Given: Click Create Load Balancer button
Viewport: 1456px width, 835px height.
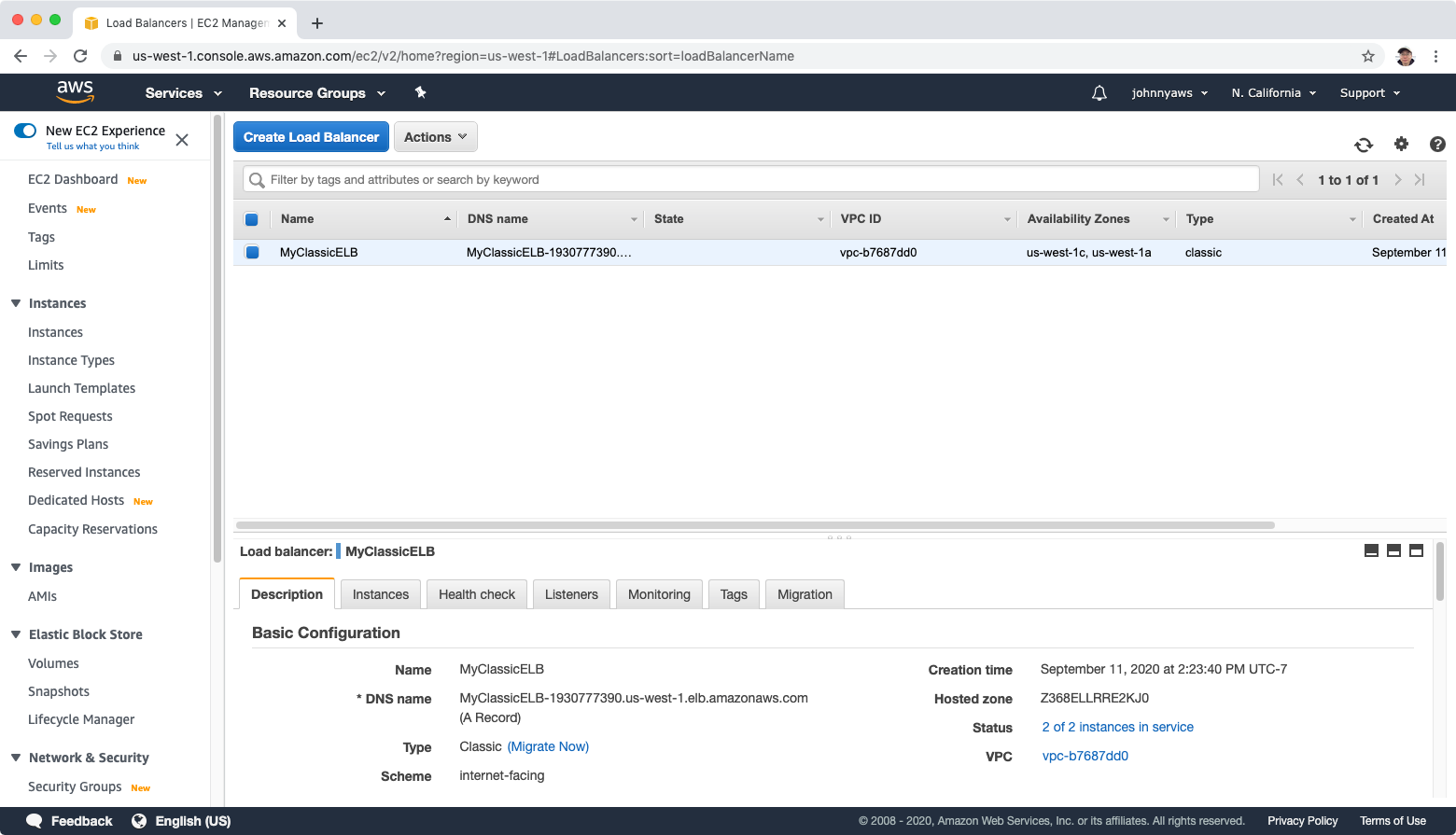Looking at the screenshot, I should point(311,137).
